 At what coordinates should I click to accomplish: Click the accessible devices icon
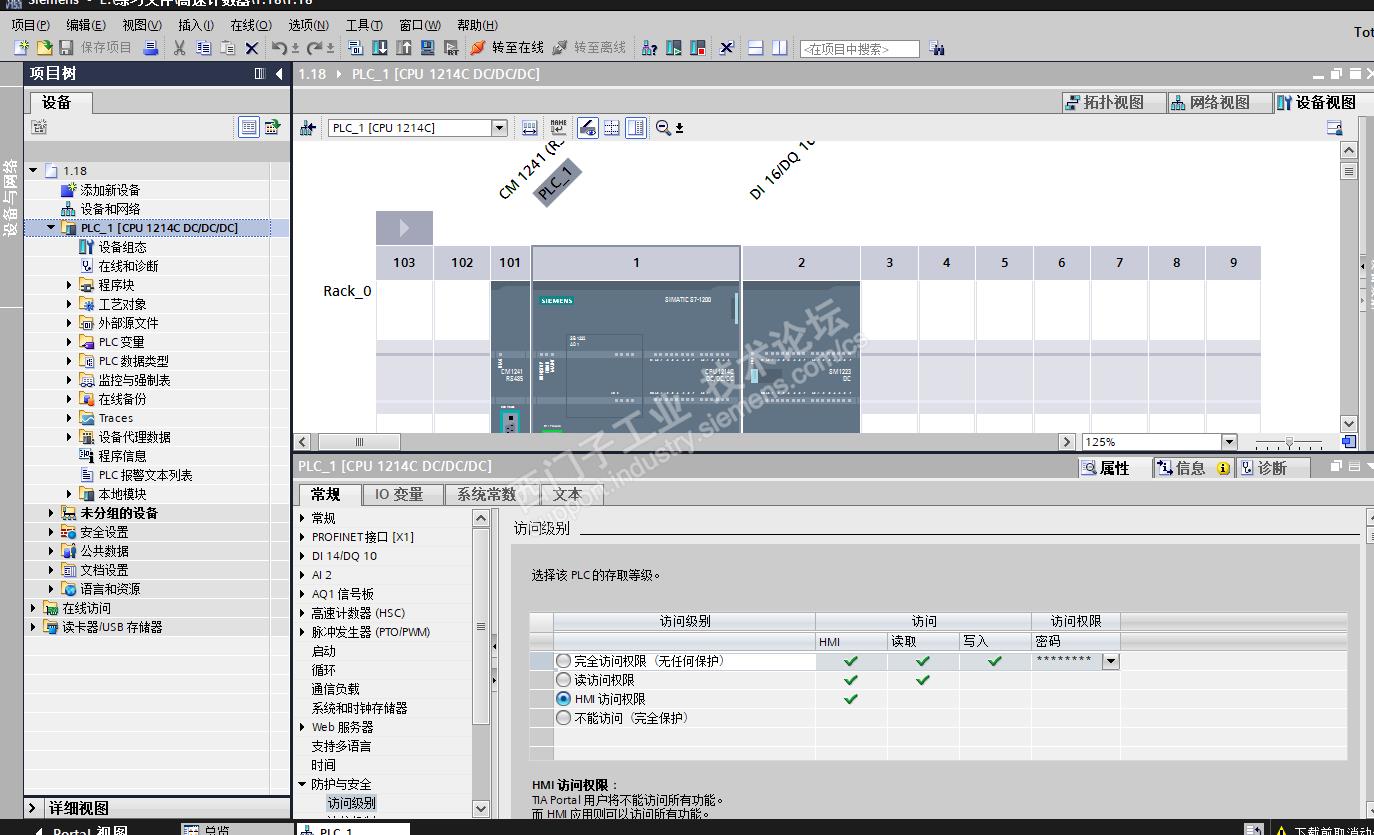(650, 48)
